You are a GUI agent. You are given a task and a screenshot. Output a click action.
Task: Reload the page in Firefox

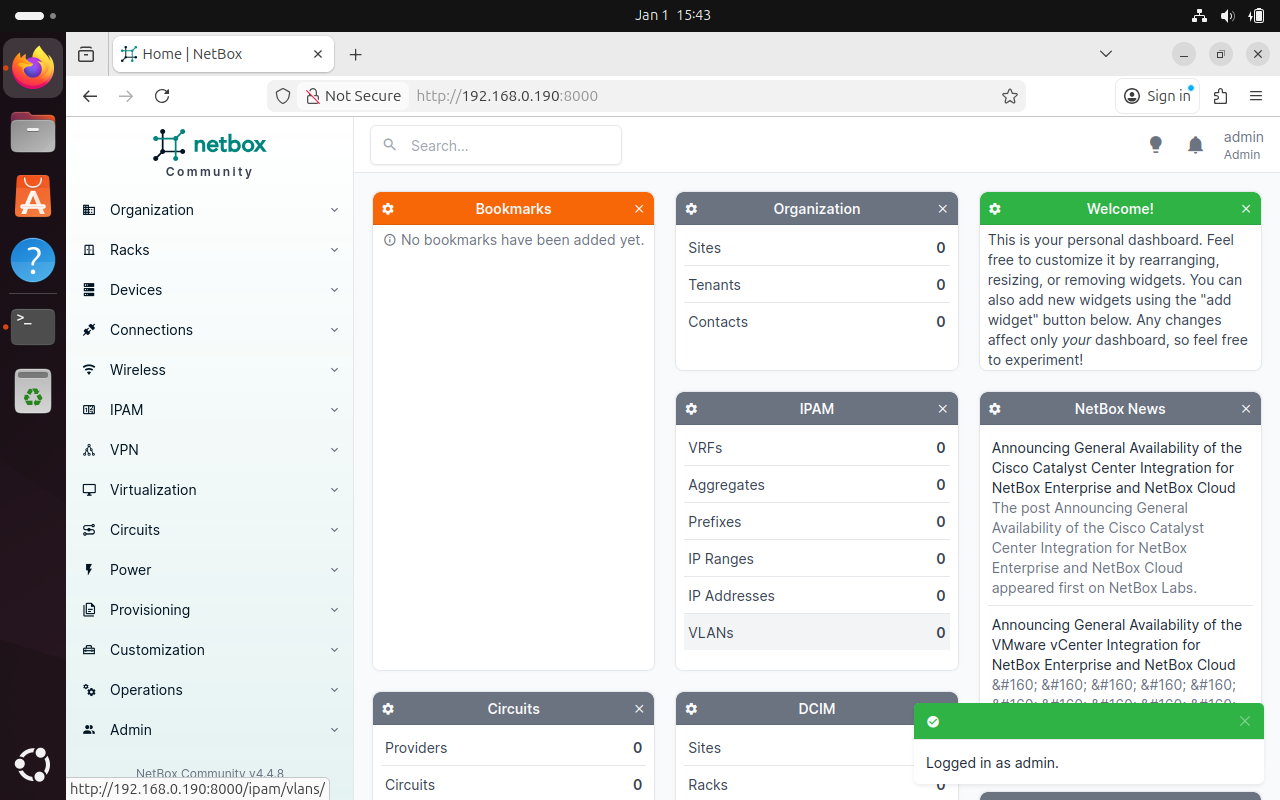(x=162, y=96)
